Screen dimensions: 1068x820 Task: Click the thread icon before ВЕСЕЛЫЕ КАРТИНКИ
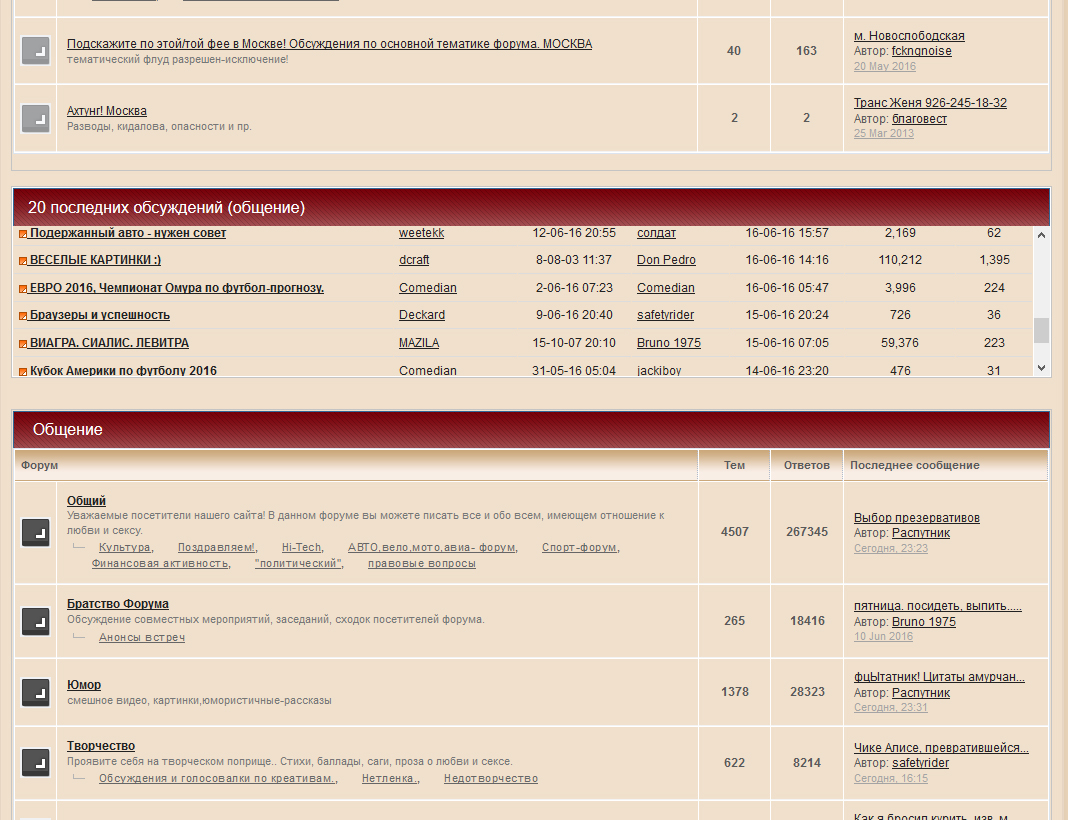click(x=23, y=261)
